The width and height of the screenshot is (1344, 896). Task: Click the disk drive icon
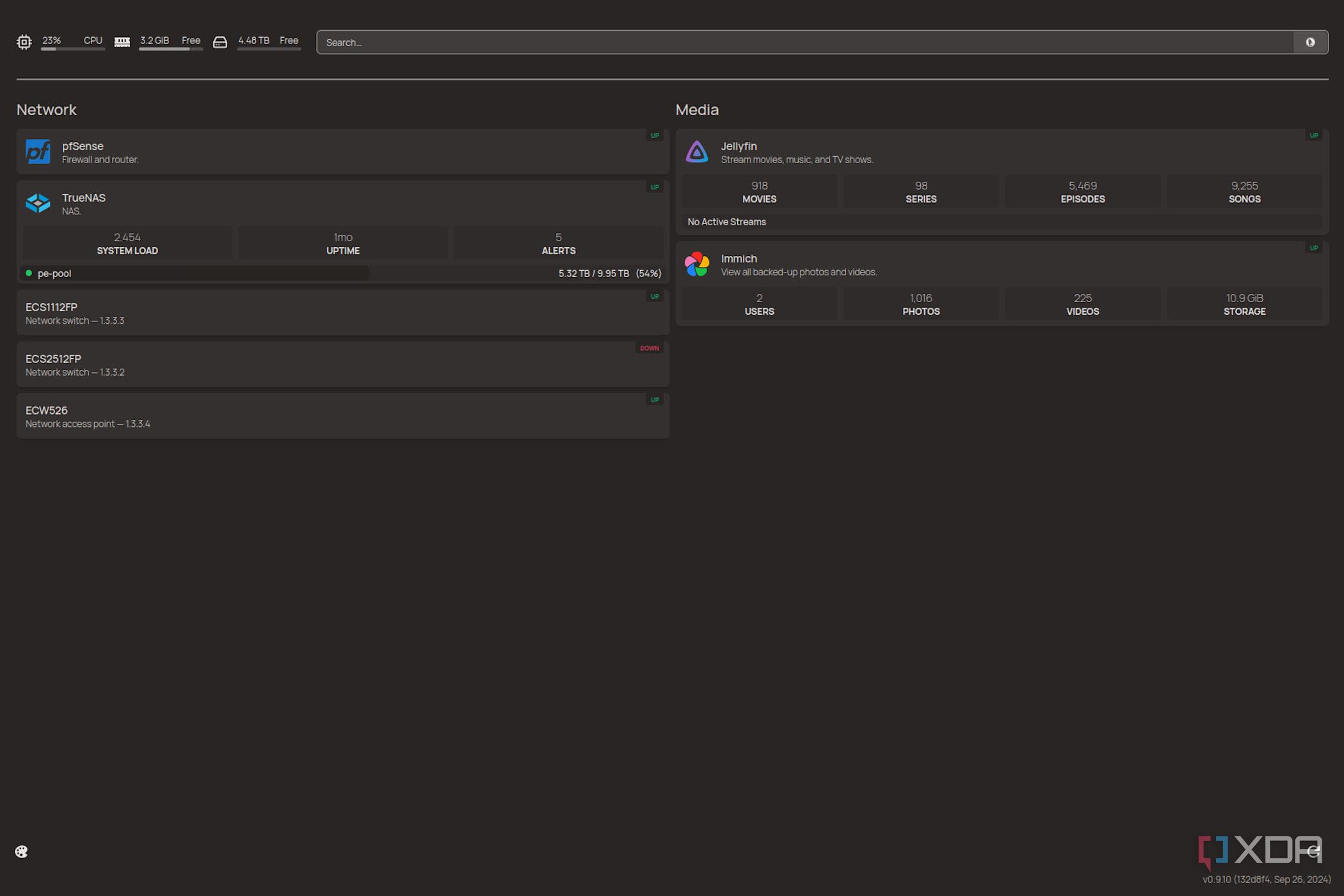coord(220,42)
